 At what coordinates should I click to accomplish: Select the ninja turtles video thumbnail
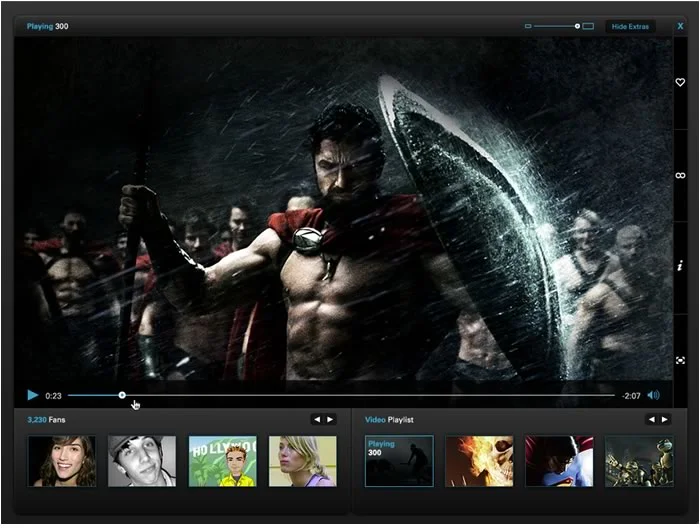(639, 461)
